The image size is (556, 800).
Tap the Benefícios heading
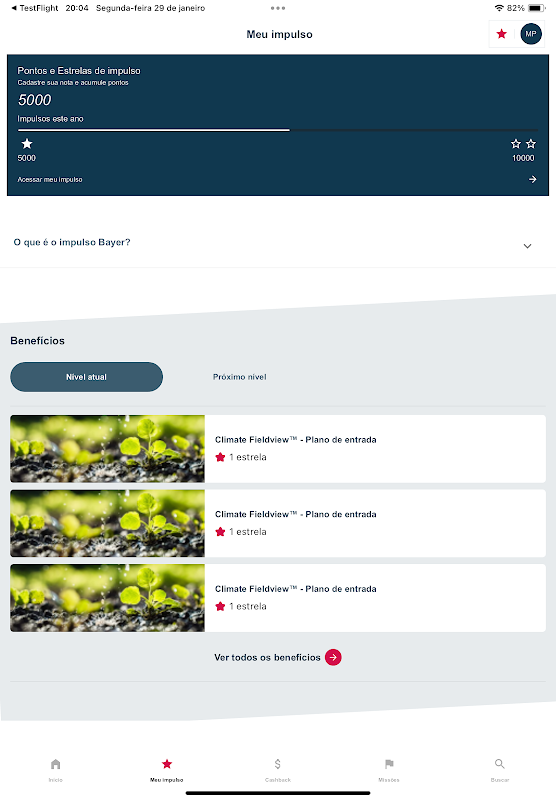click(x=38, y=341)
